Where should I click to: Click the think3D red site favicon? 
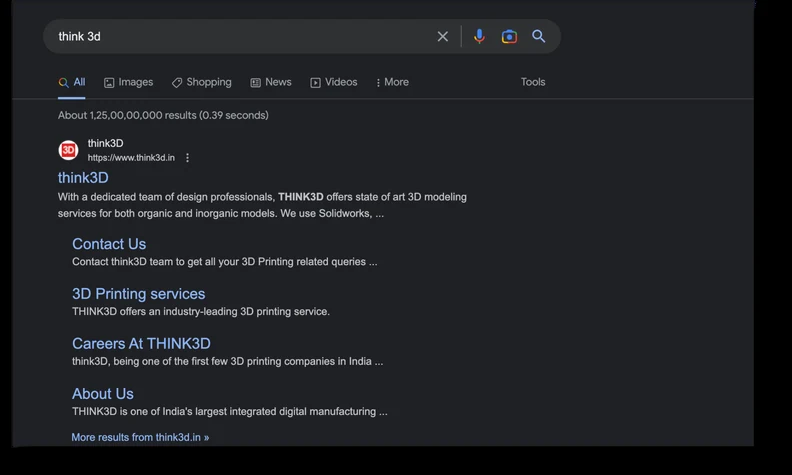pos(68,150)
